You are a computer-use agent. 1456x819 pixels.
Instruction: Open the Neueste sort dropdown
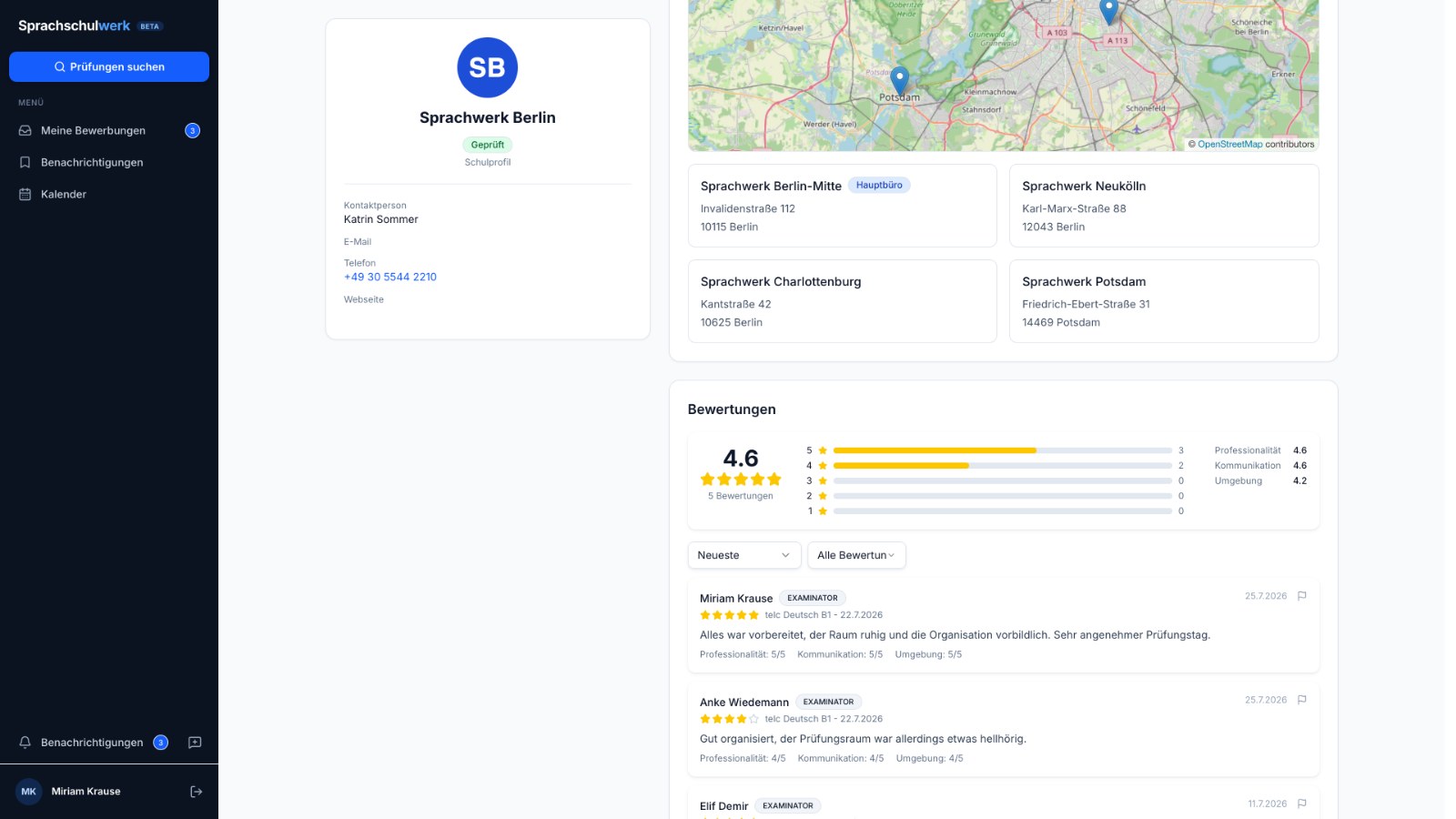[744, 555]
